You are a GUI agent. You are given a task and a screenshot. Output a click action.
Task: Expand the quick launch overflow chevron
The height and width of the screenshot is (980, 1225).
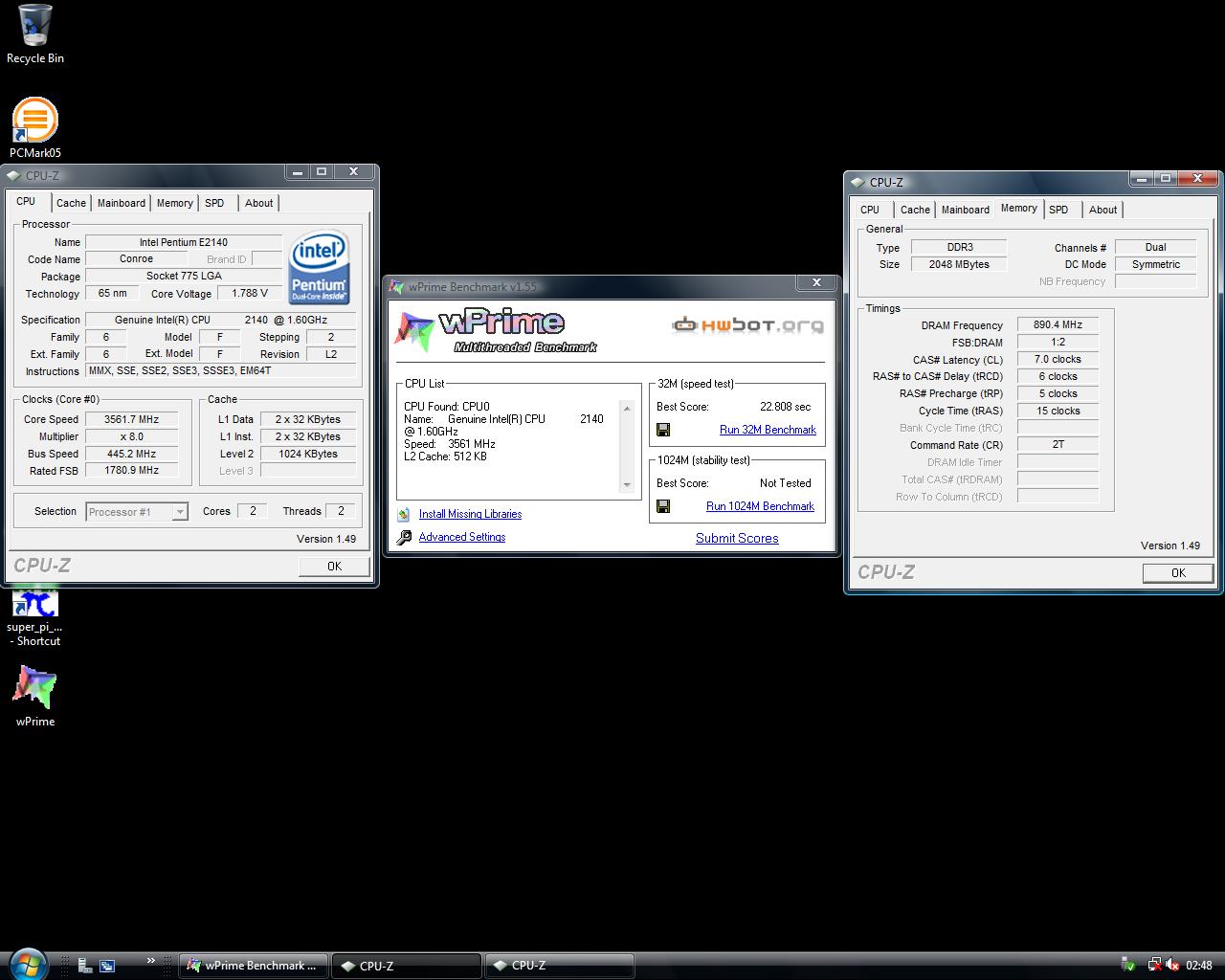pos(150,961)
